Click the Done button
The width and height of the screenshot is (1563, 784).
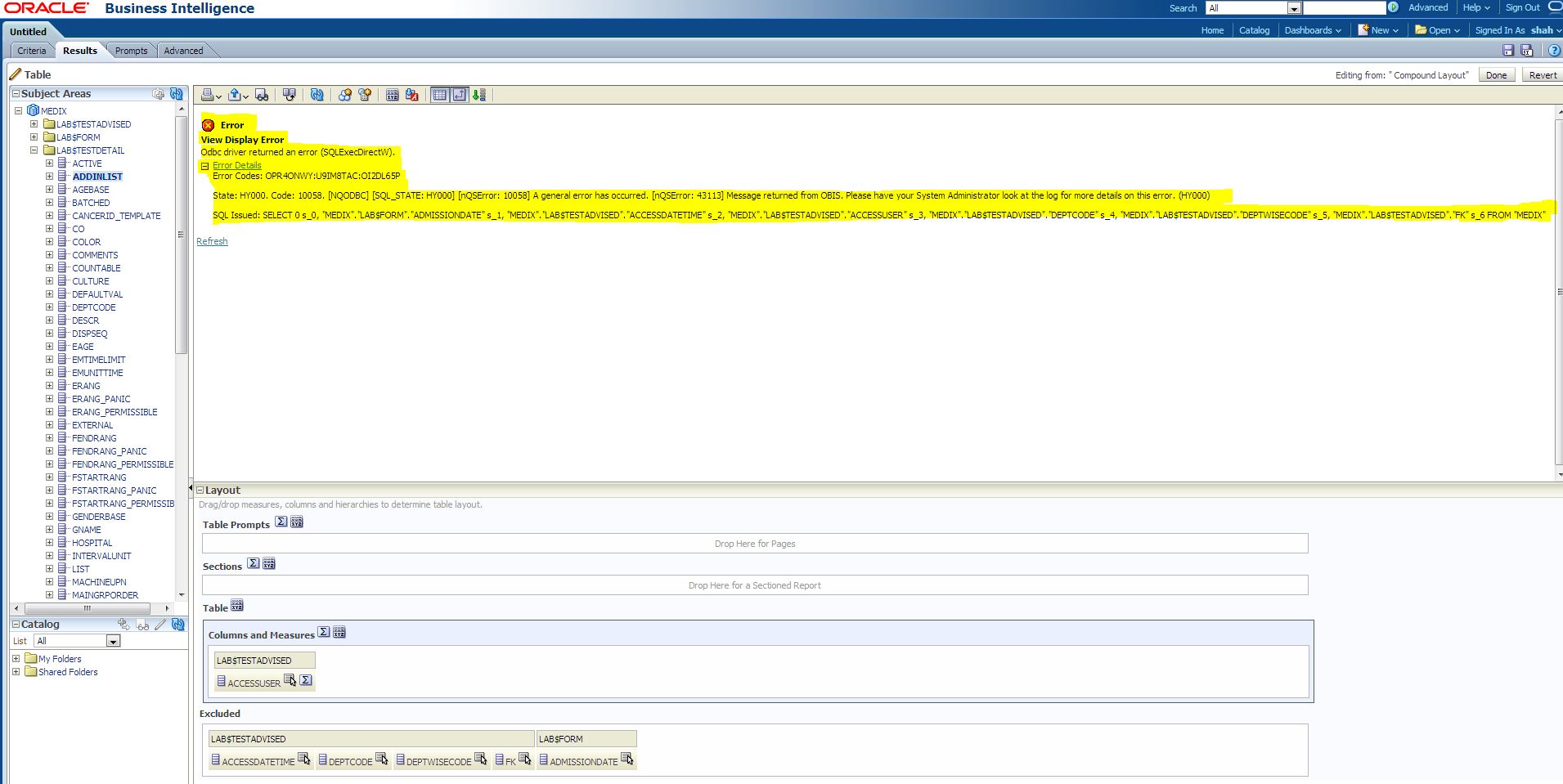click(x=1496, y=75)
